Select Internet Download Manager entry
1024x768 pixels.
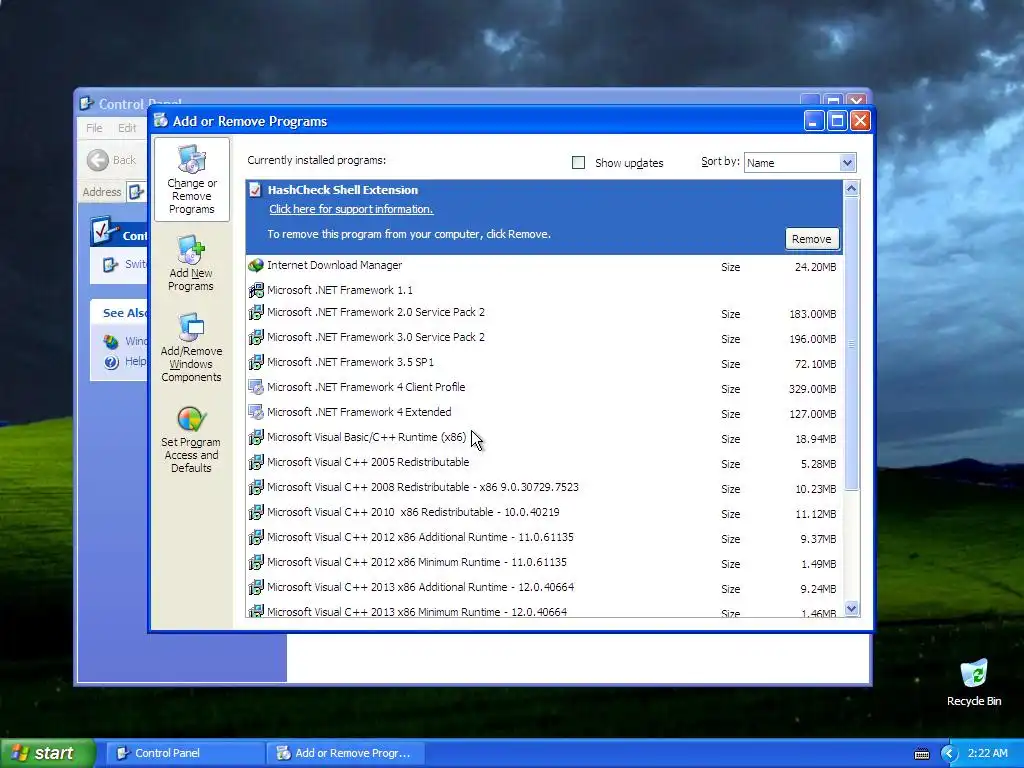(545, 266)
